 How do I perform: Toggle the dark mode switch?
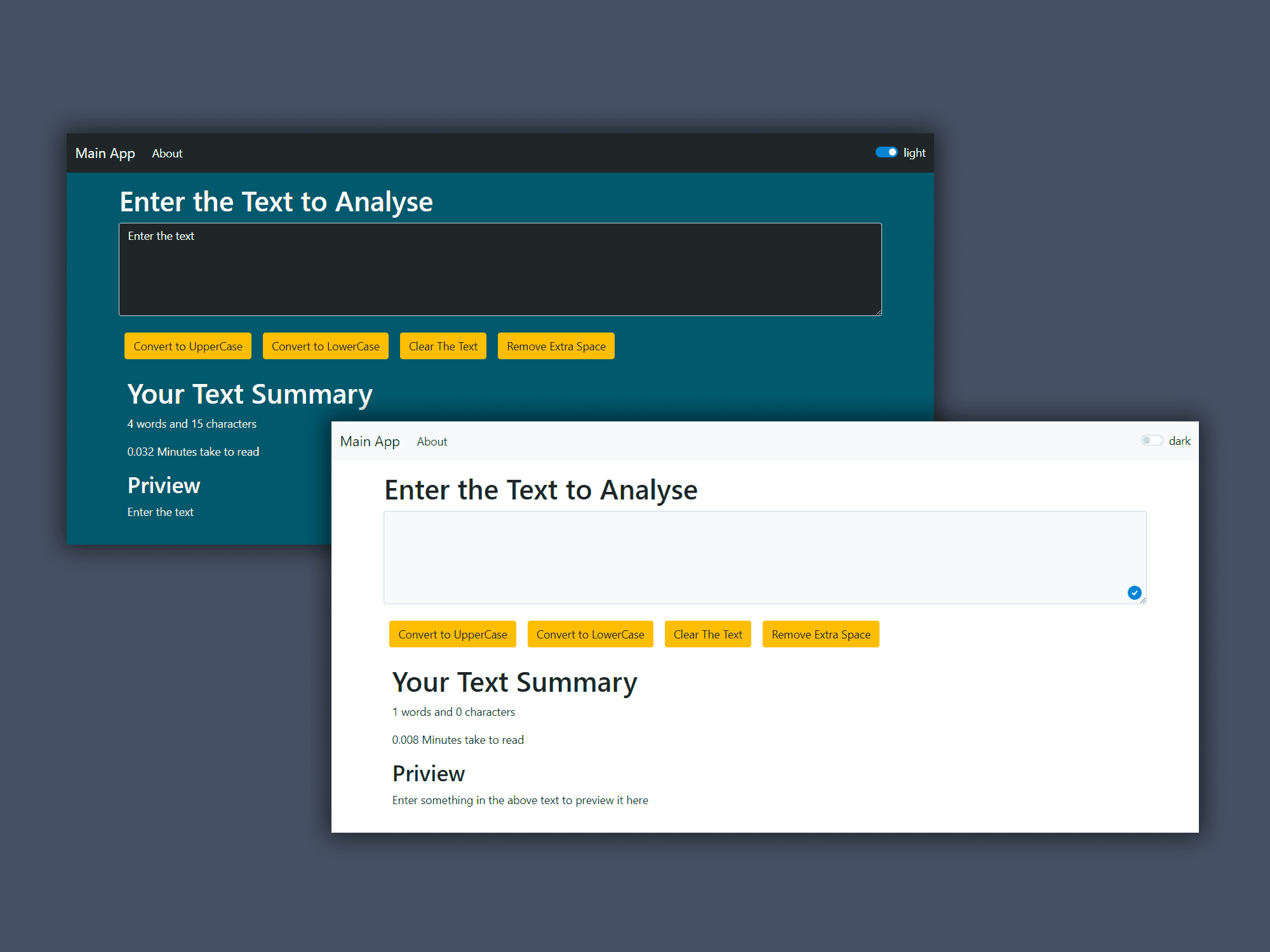coord(1151,440)
